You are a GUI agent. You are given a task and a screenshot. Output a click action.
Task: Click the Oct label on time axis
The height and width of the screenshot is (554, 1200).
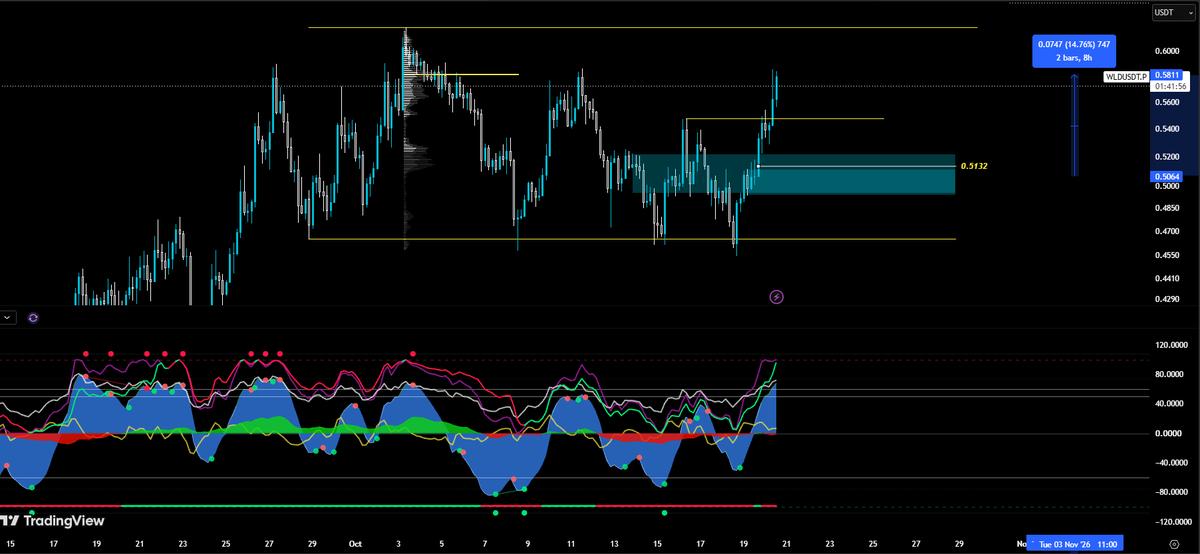click(x=354, y=543)
